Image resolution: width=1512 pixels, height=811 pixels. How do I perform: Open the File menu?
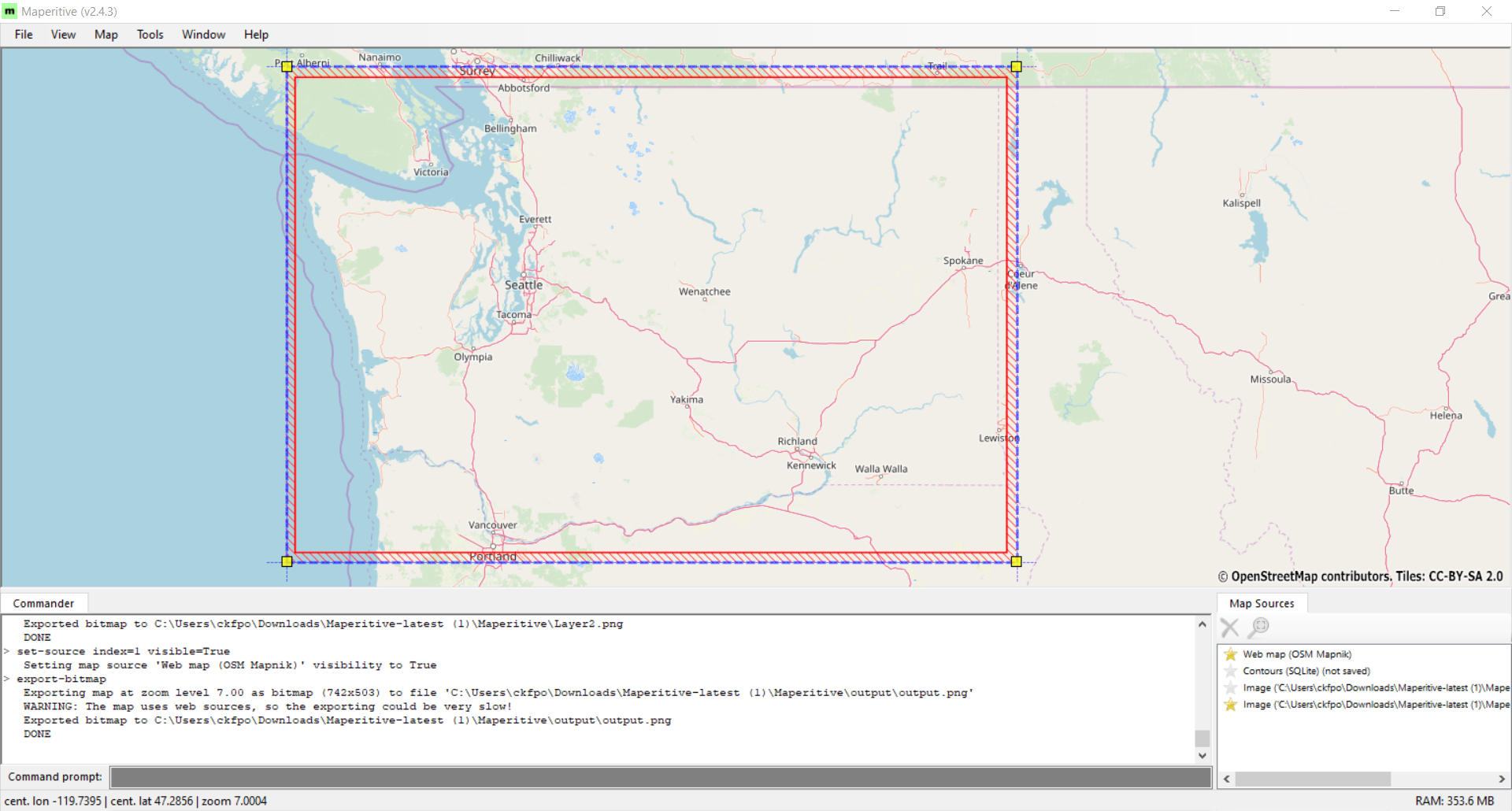pos(23,35)
